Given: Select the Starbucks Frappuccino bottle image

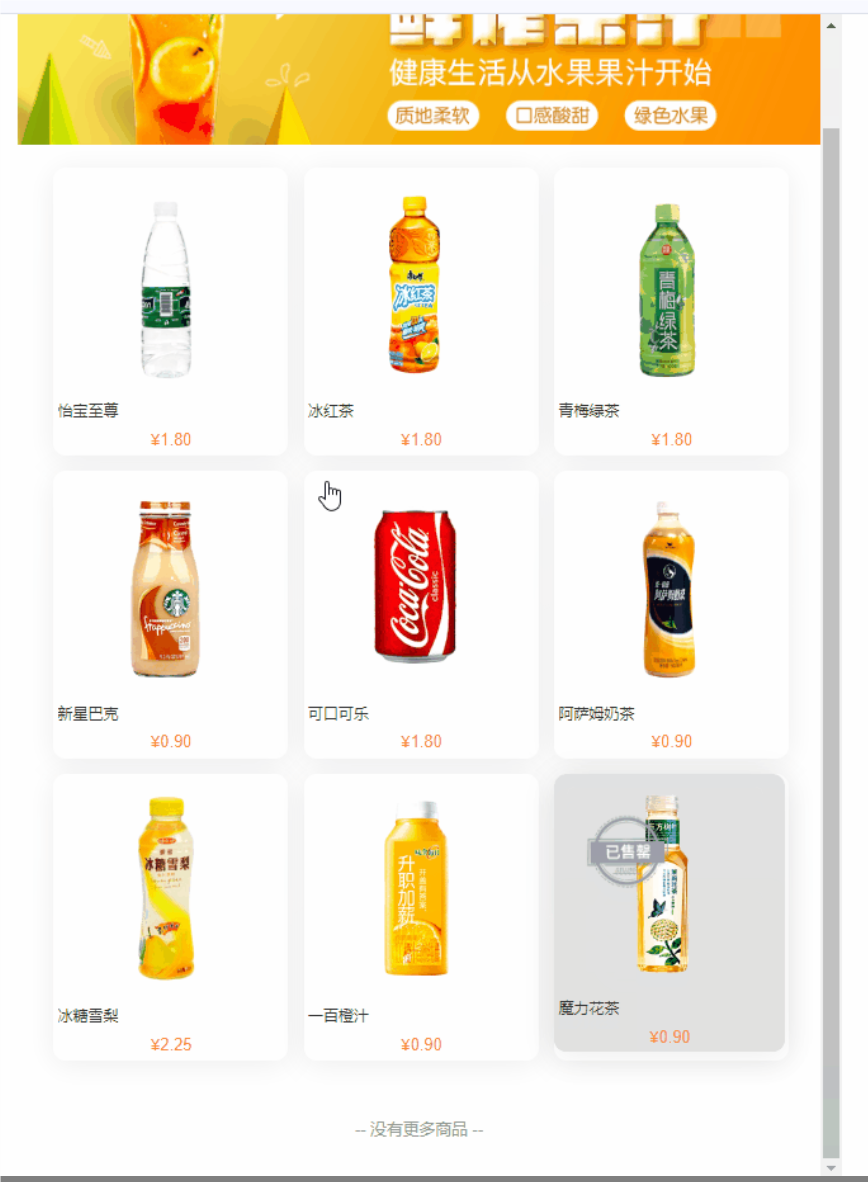Looking at the screenshot, I should click(165, 589).
